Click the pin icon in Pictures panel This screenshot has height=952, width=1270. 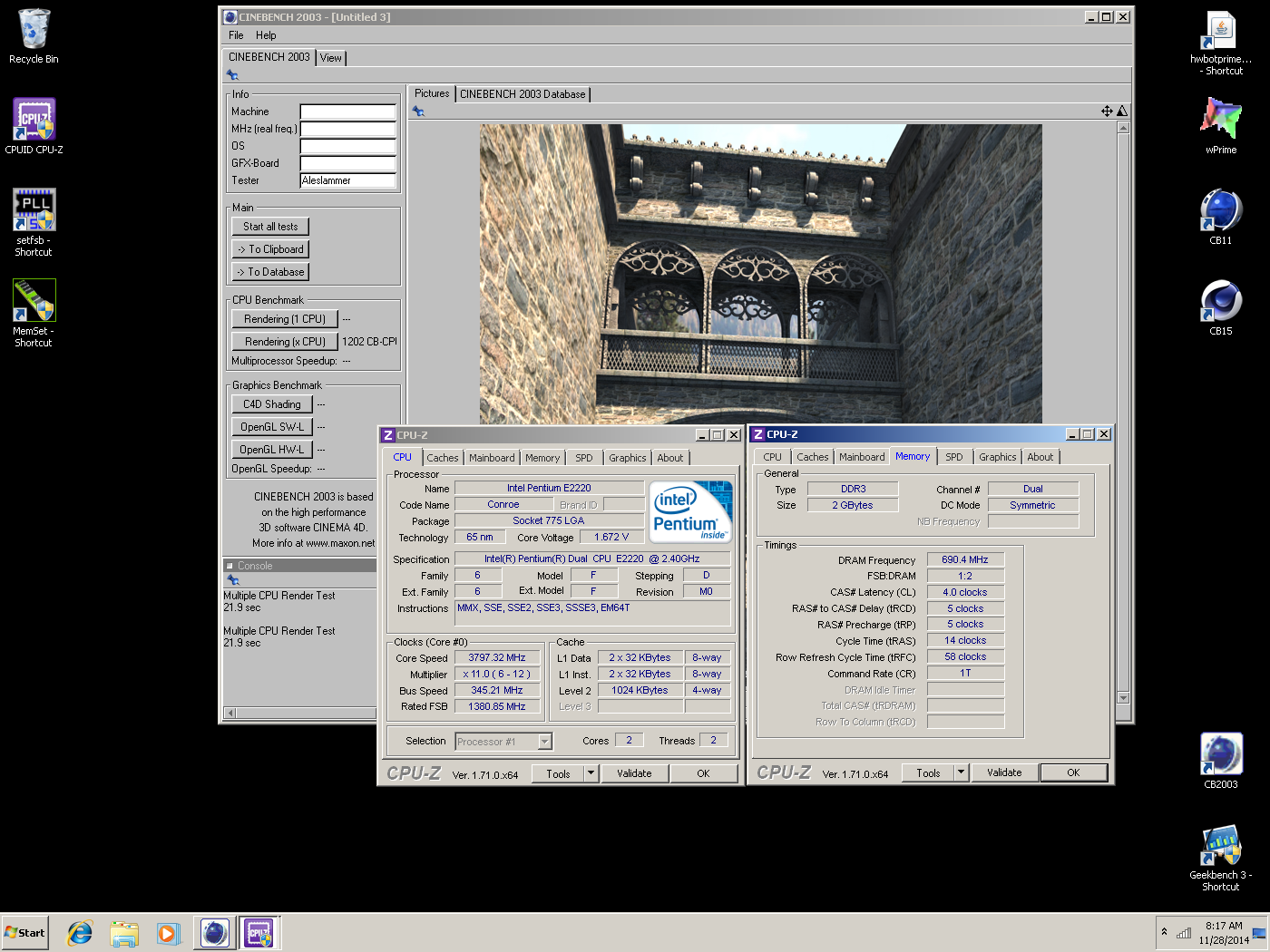coord(418,112)
